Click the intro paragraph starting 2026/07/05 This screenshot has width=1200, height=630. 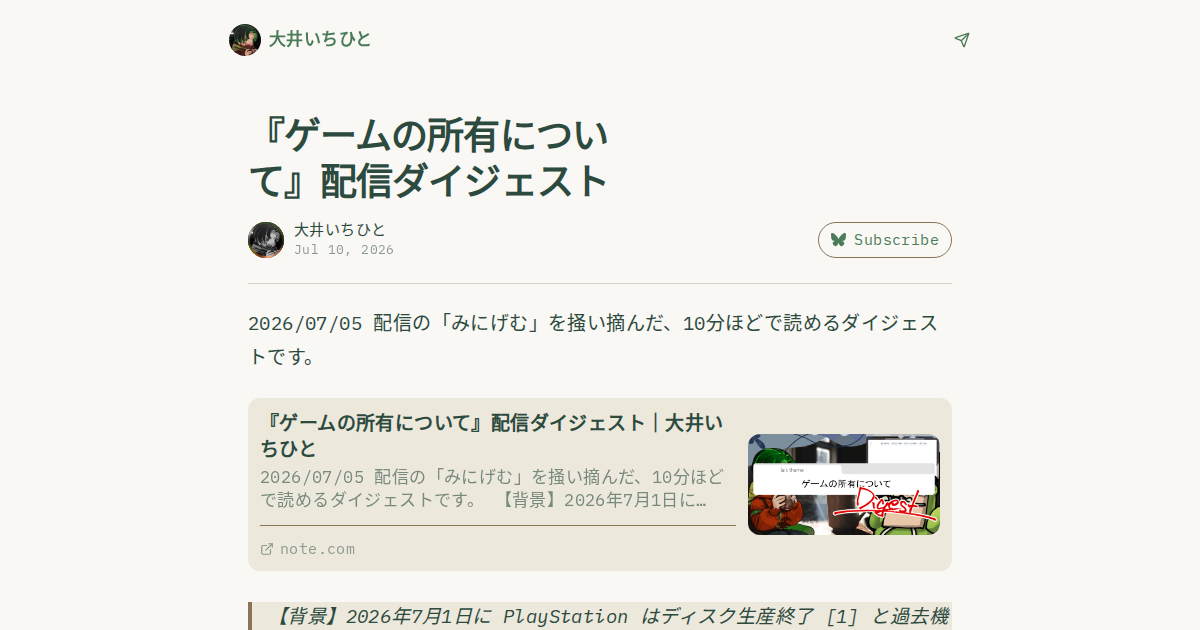[594, 340]
